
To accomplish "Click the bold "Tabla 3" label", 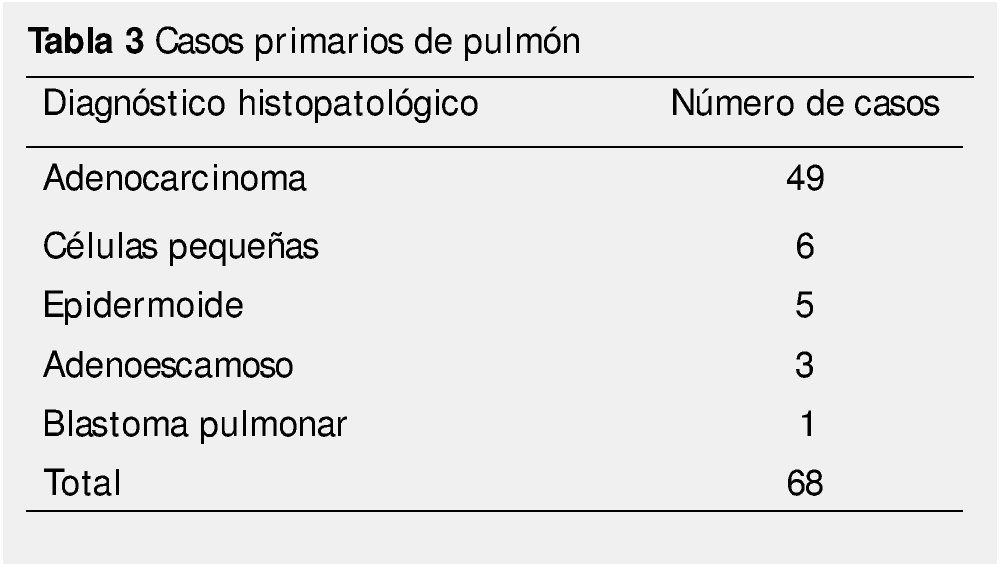I will (x=87, y=42).
